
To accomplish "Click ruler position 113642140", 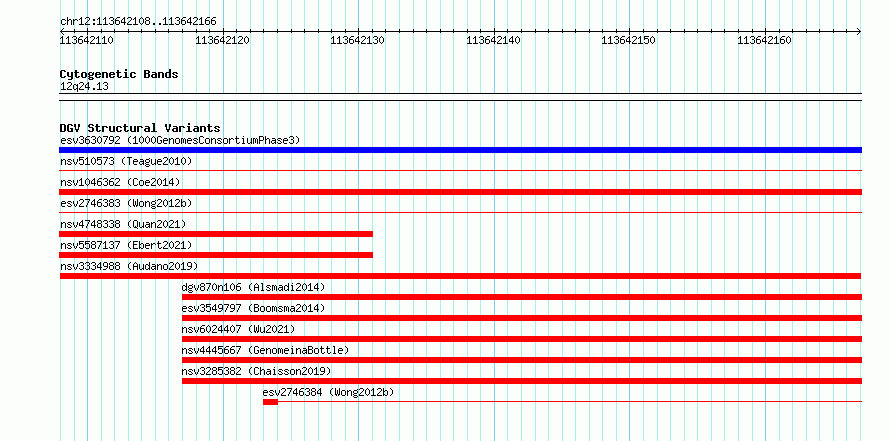I will point(493,40).
